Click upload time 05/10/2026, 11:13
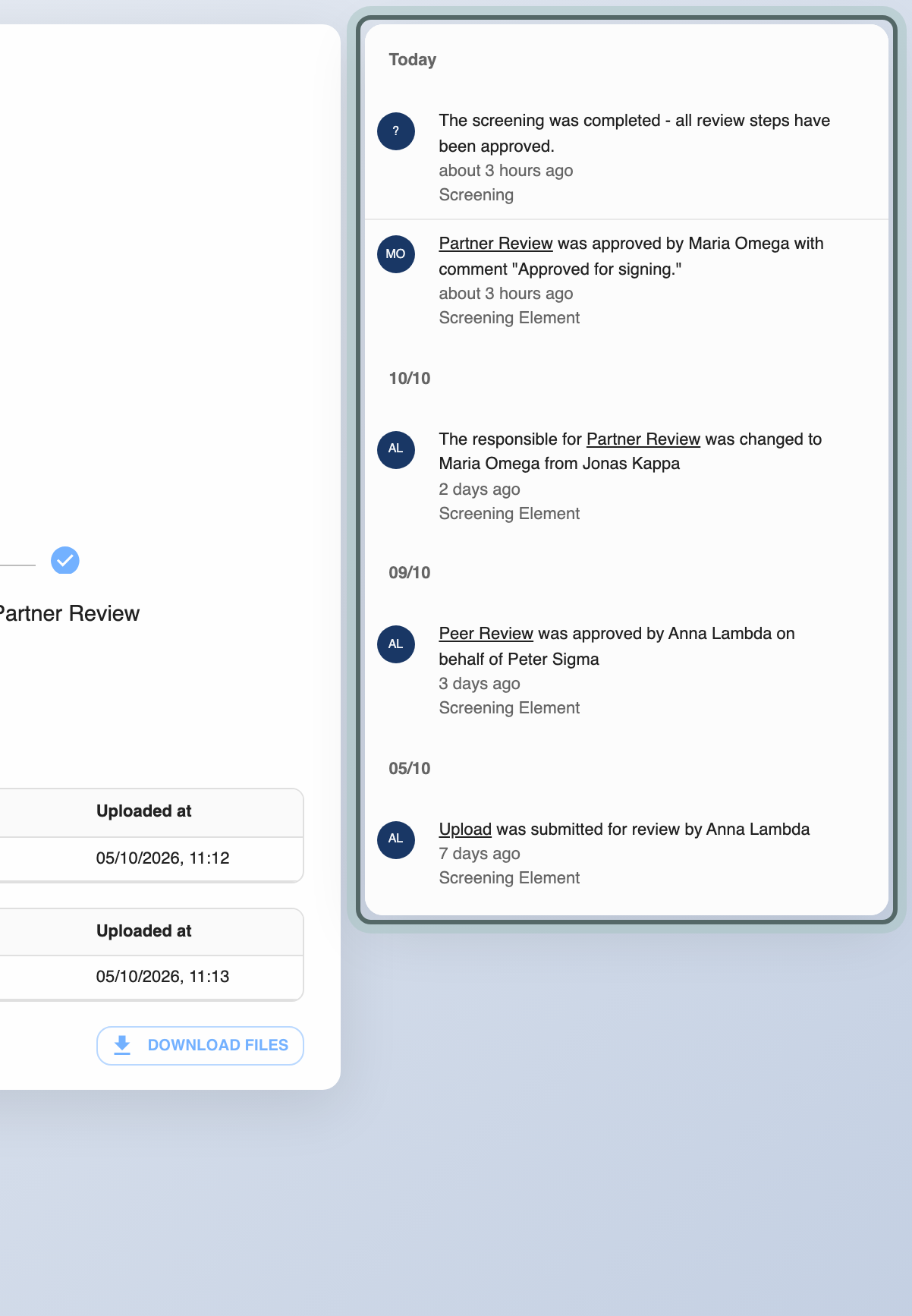 pos(162,977)
